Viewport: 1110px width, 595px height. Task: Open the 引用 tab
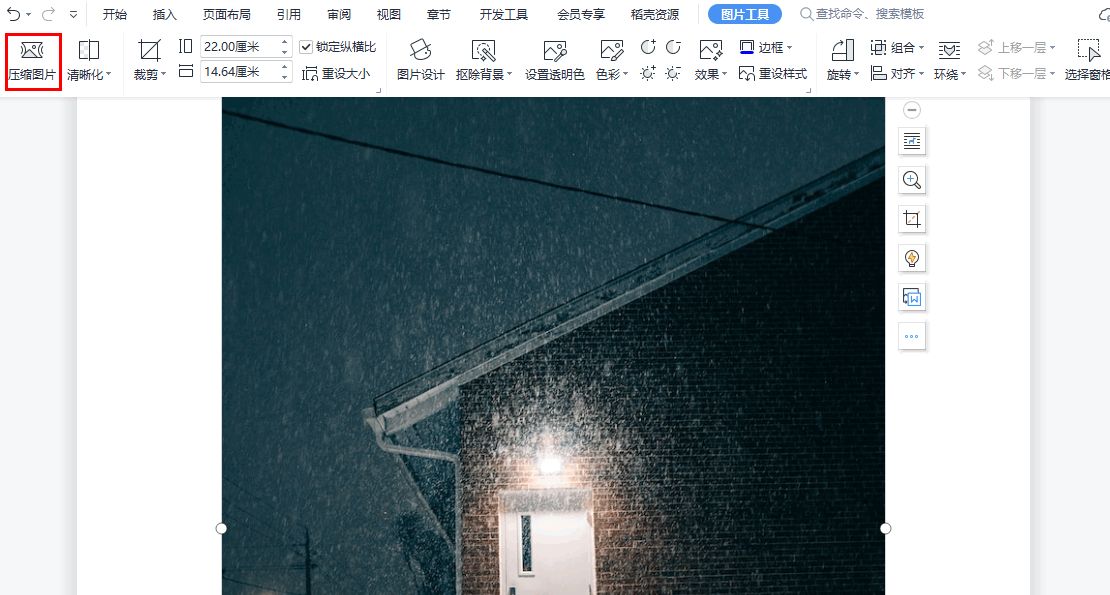coord(289,14)
